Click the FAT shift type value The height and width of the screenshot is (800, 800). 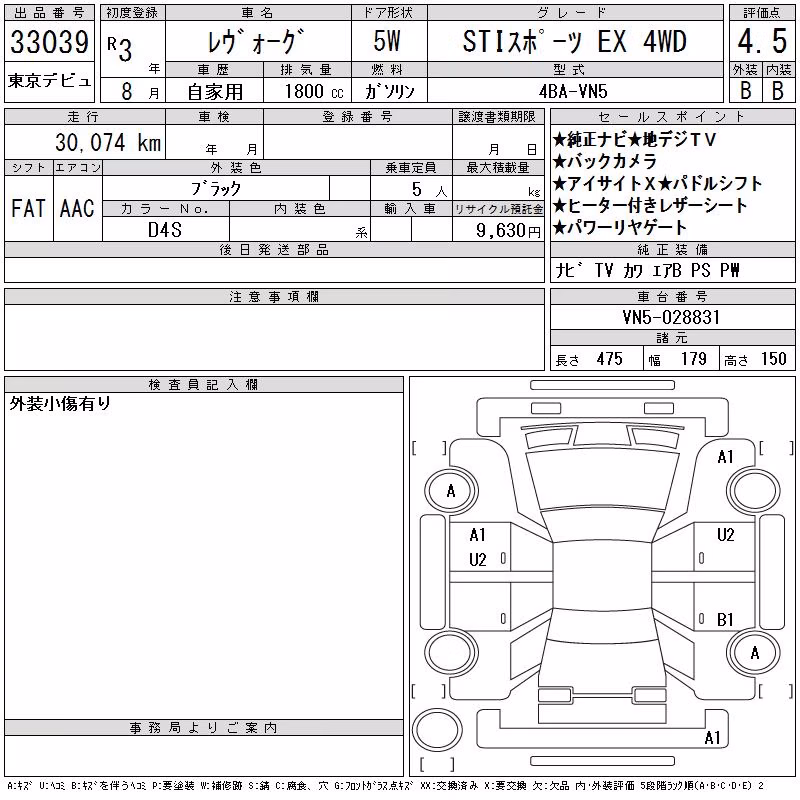(x=28, y=208)
